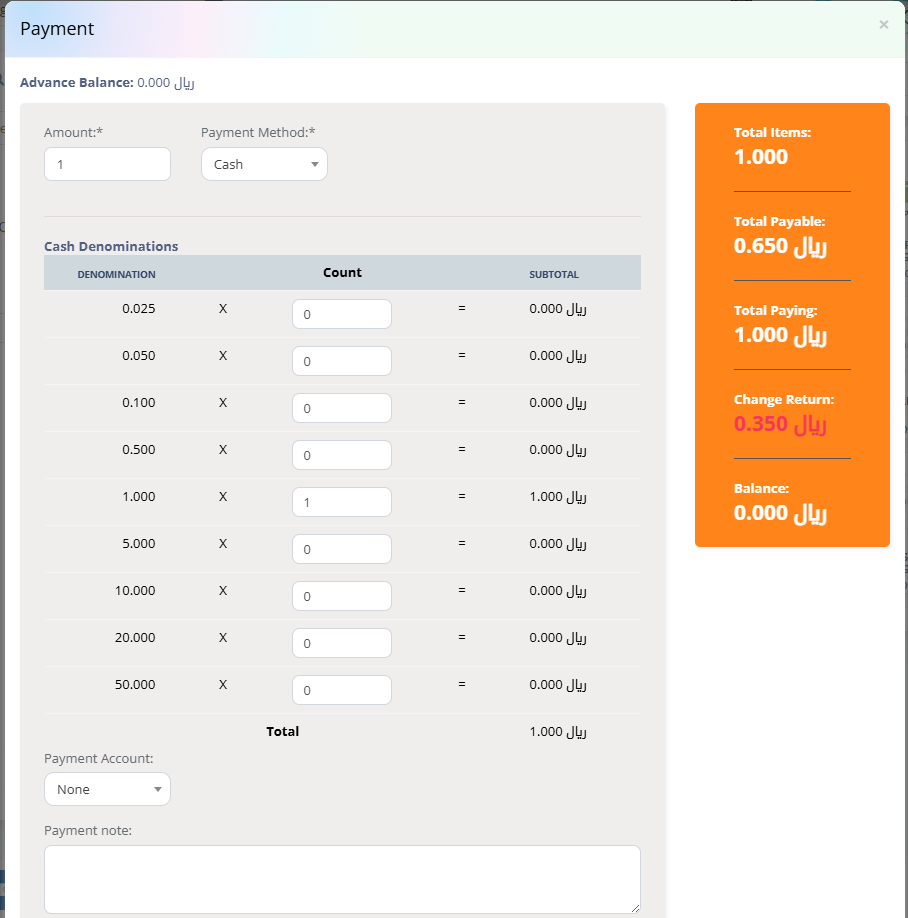Click the 20.000 denomination count box
The image size is (908, 918).
(x=341, y=642)
